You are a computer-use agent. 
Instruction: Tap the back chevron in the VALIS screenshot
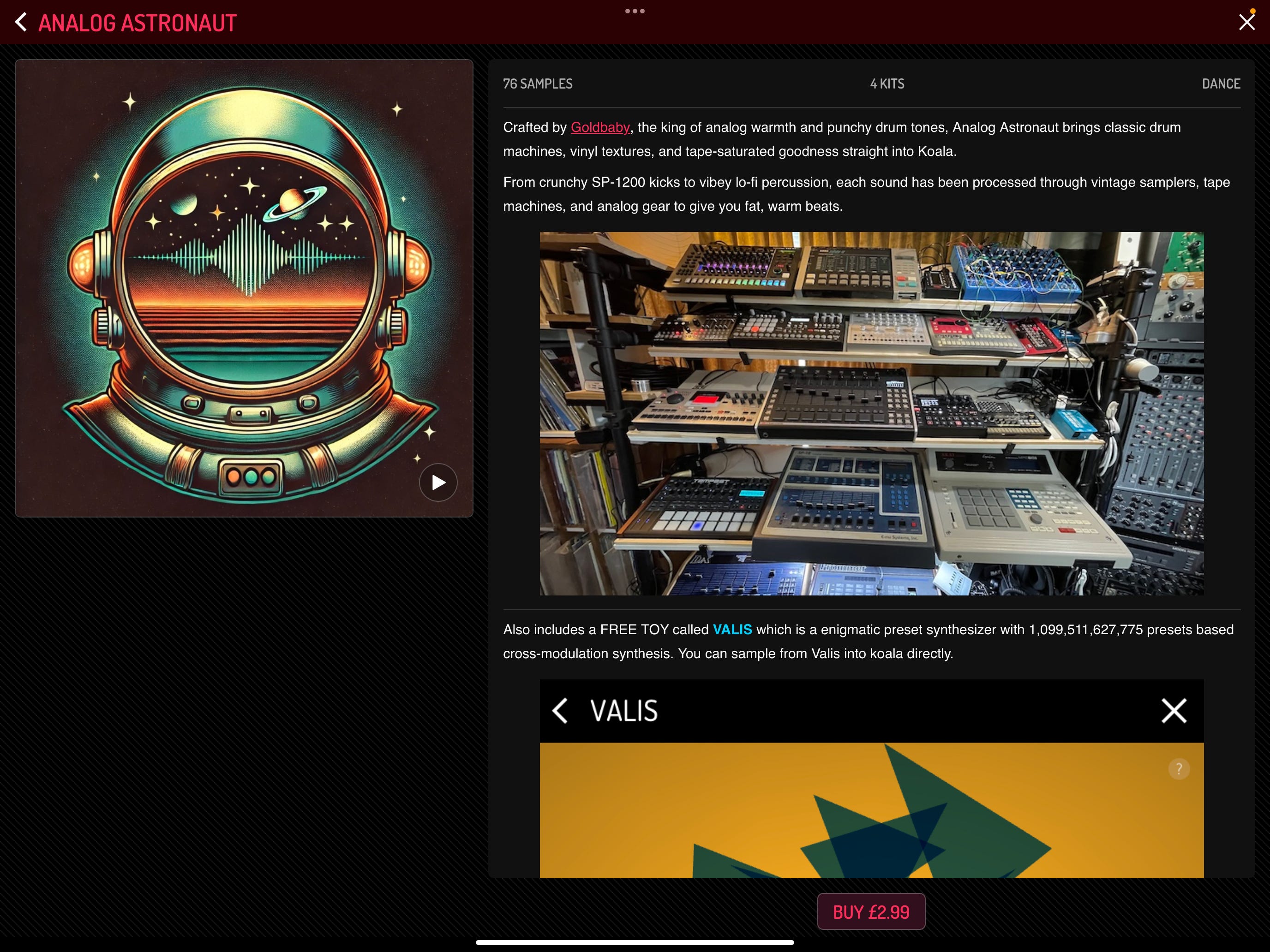[x=560, y=711]
